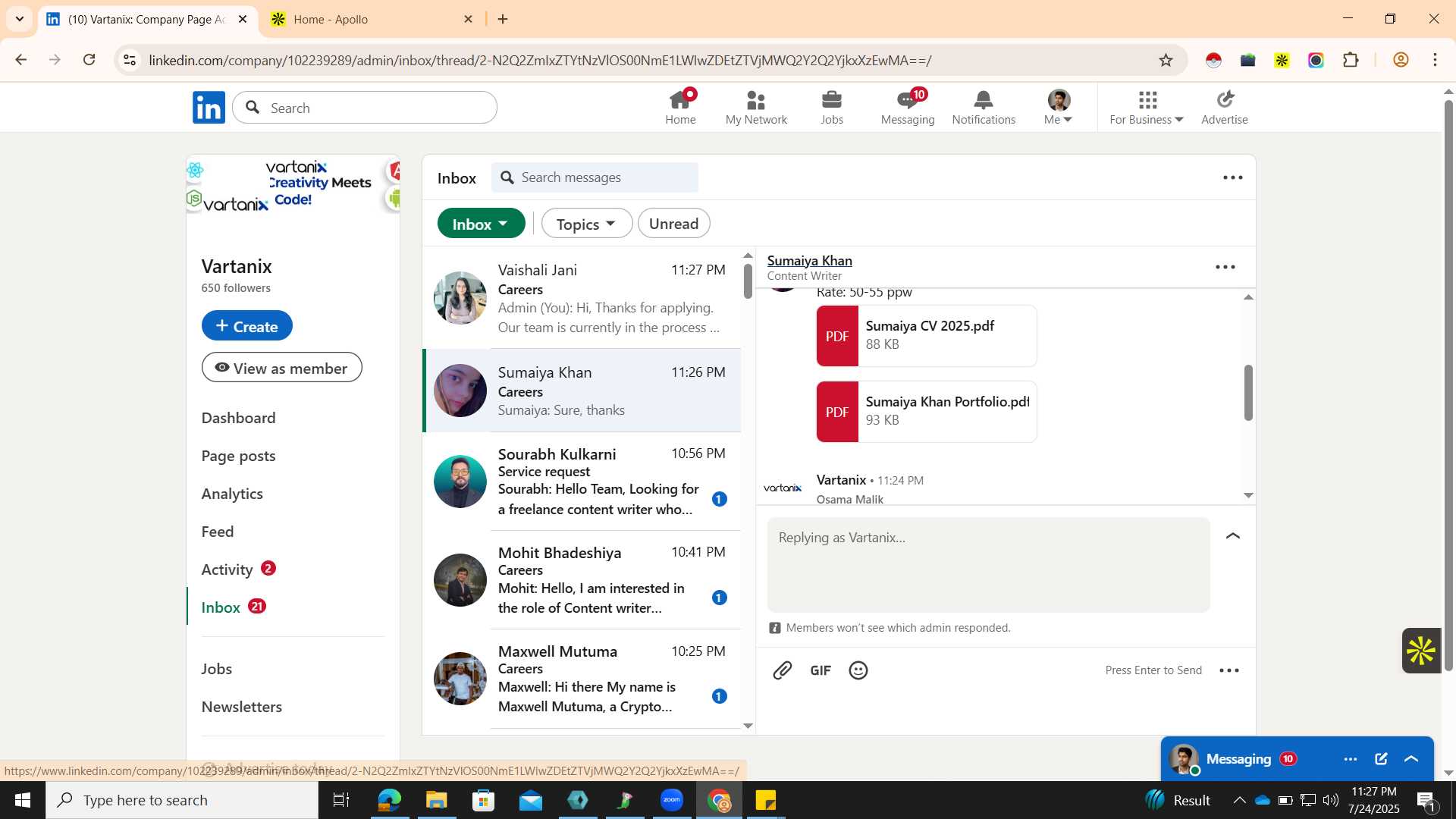Screen dimensions: 1456x819
Task: Expand the reply box with chevron
Action: coord(1233,536)
